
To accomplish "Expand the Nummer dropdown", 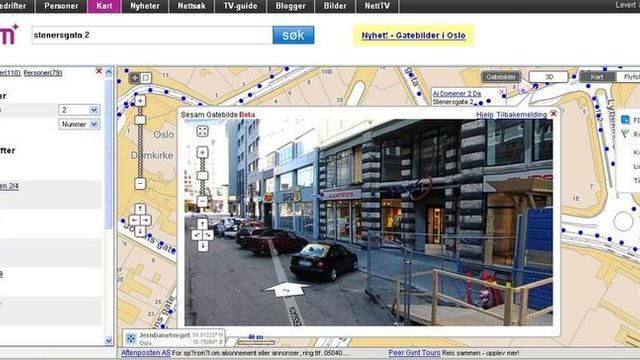I will [x=79, y=124].
